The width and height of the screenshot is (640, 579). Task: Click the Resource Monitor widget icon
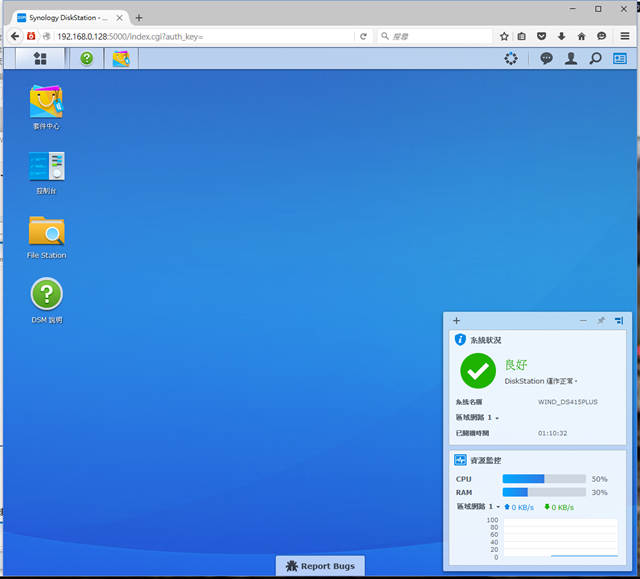(460, 460)
